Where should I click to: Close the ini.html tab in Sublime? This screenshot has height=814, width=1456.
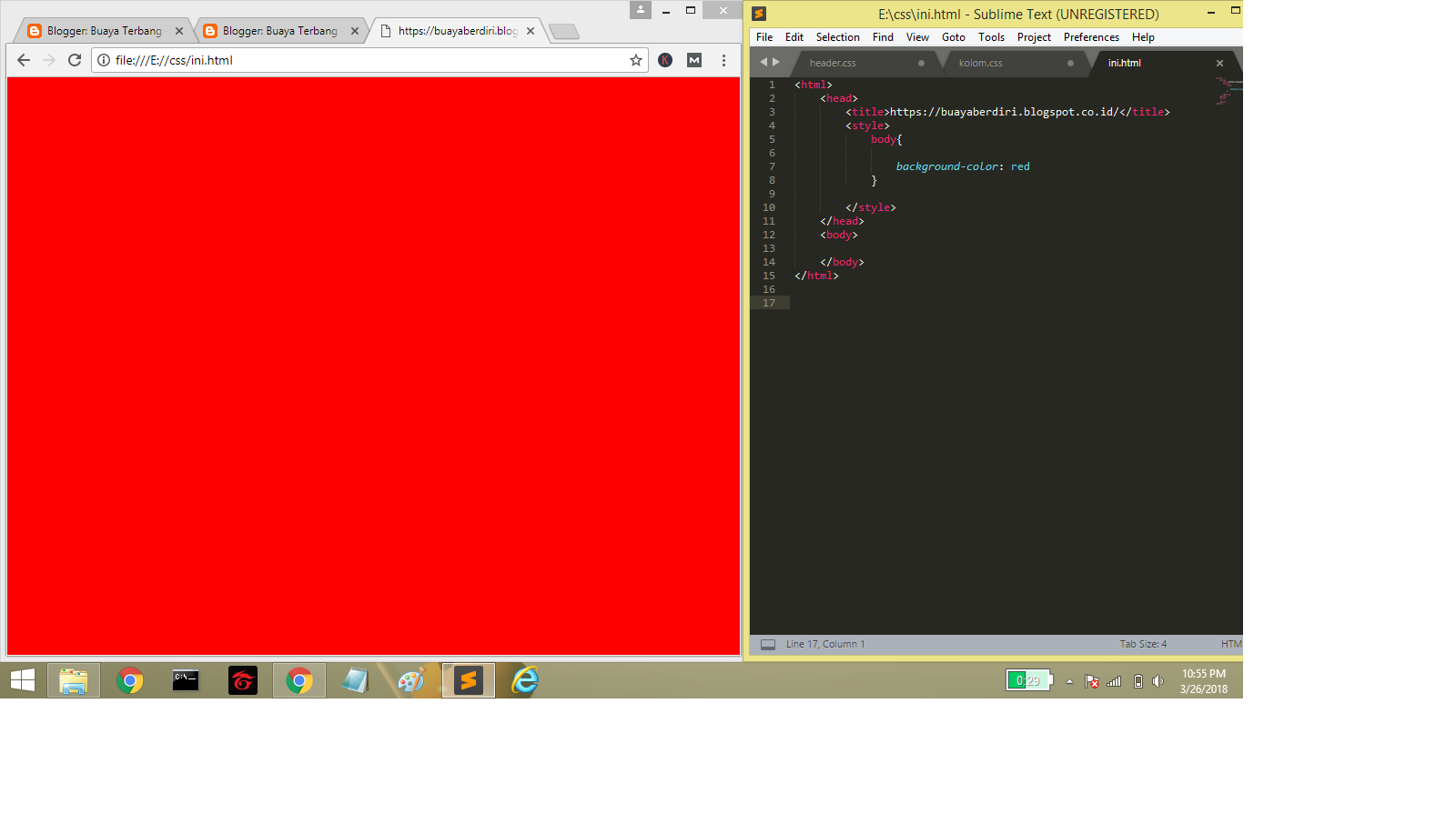pyautogui.click(x=1219, y=63)
